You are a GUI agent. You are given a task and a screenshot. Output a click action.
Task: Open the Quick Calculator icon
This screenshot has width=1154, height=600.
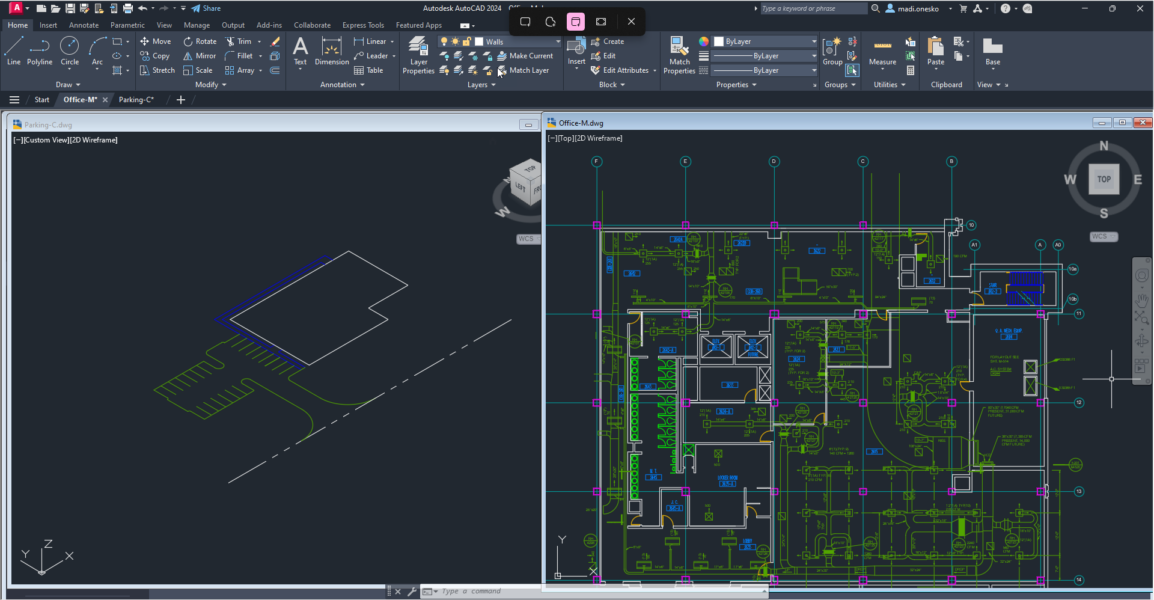(910, 71)
